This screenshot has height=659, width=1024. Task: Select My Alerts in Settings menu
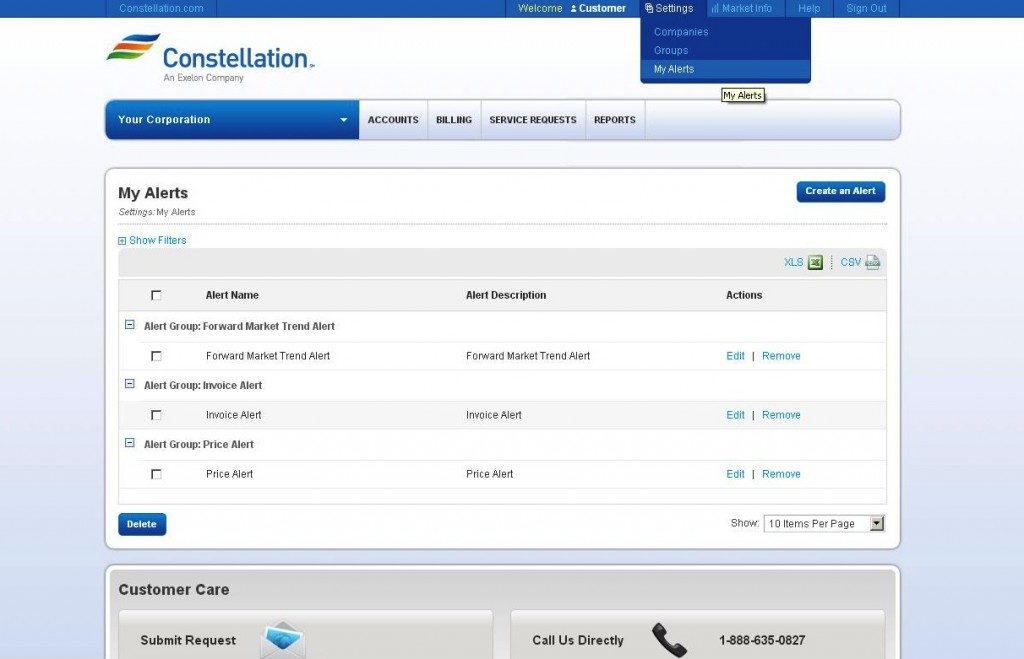pos(674,69)
